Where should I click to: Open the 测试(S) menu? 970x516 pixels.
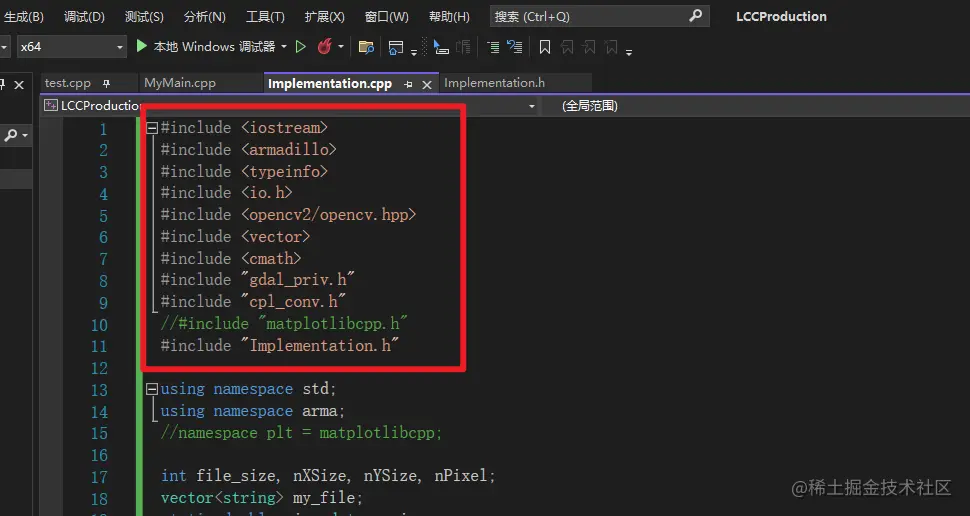click(x=144, y=17)
